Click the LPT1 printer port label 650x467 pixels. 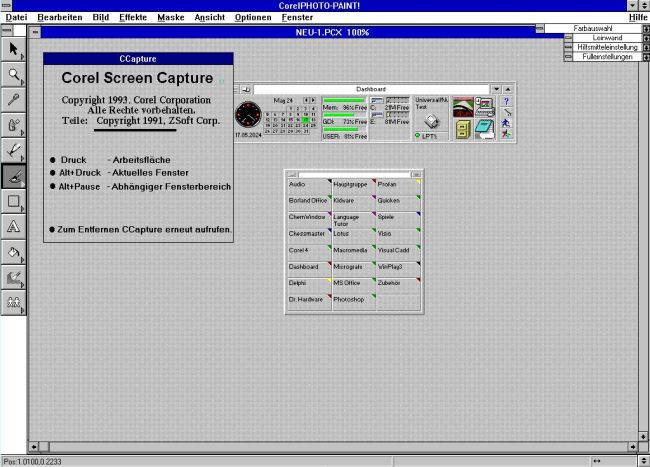click(x=429, y=136)
